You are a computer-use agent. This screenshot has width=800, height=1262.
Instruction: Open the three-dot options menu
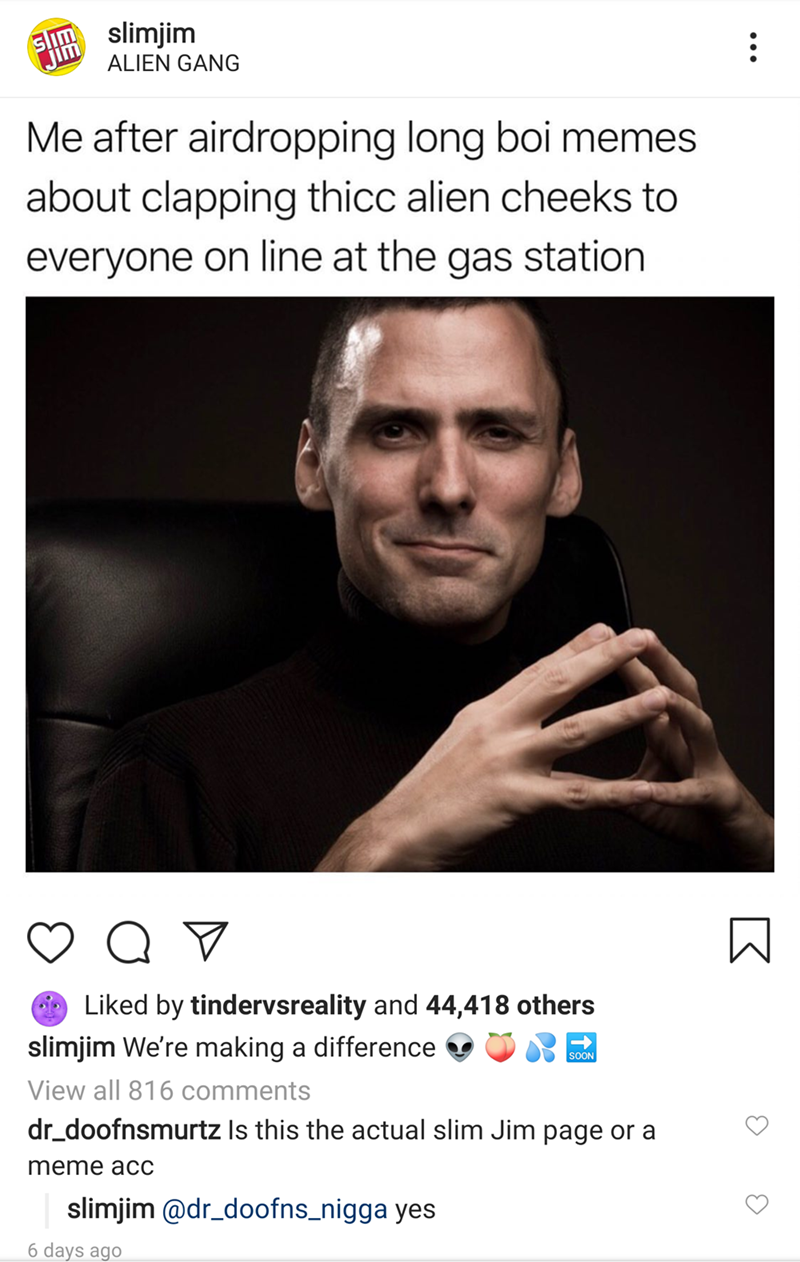tap(753, 47)
